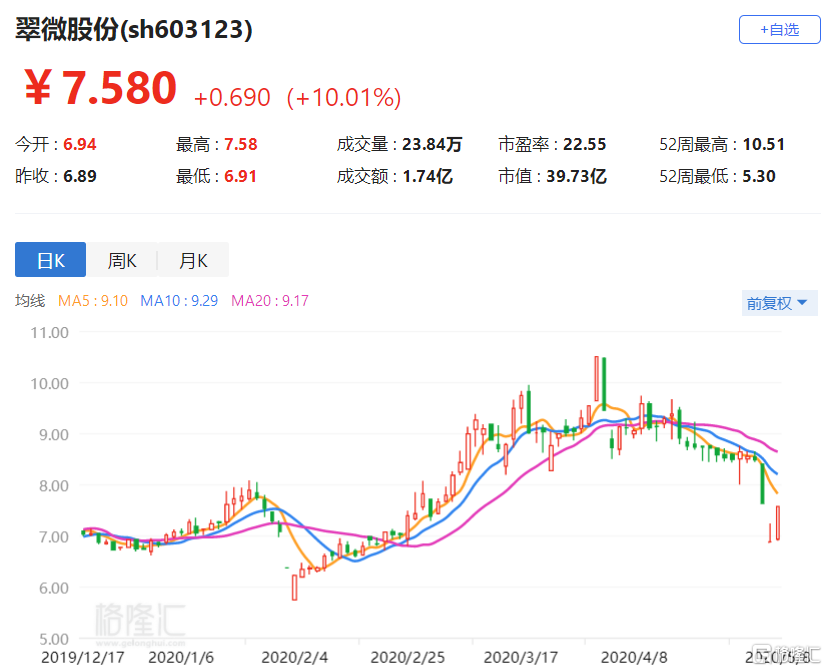The width and height of the screenshot is (827, 671).
Task: Switch to the 日K daily chart tab
Action: 50,260
